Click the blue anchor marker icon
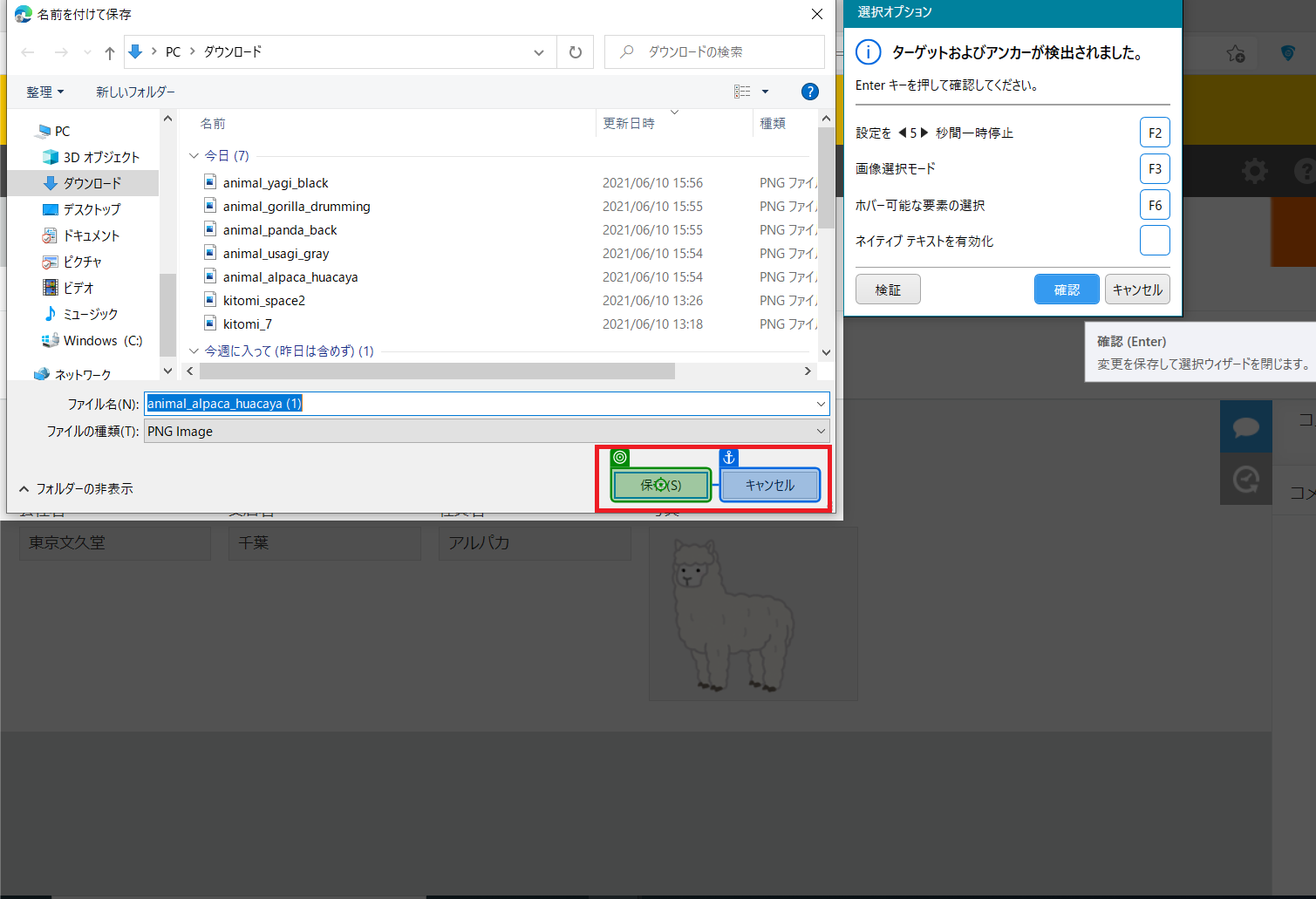The height and width of the screenshot is (899, 1316). (x=729, y=458)
